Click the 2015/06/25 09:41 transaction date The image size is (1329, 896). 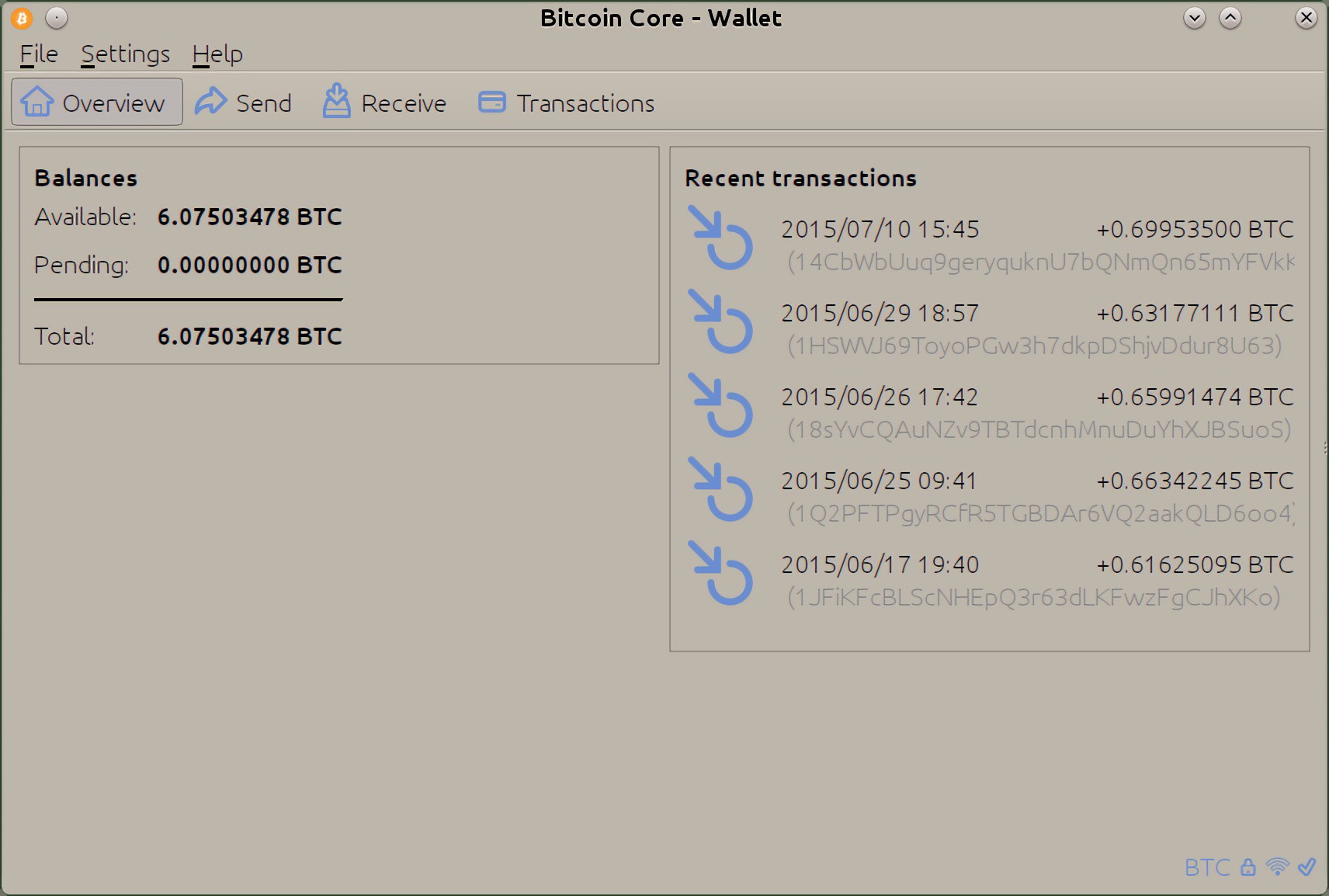coord(879,481)
